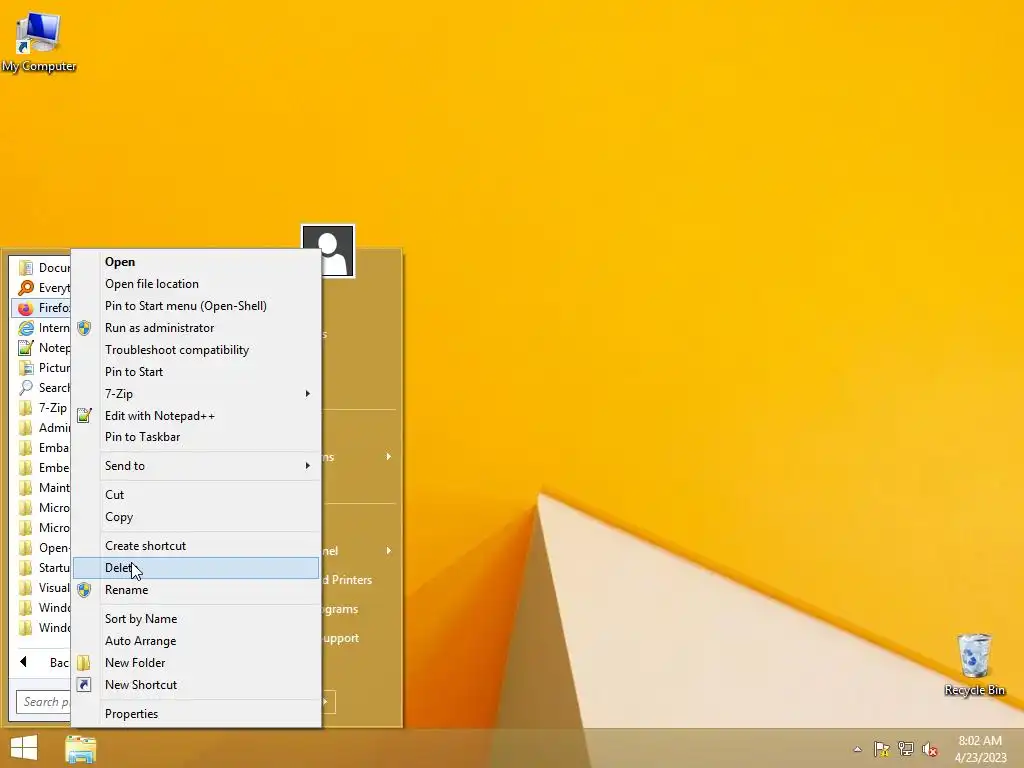Click the shield icon beside Rename
The image size is (1024, 768).
pos(84,590)
